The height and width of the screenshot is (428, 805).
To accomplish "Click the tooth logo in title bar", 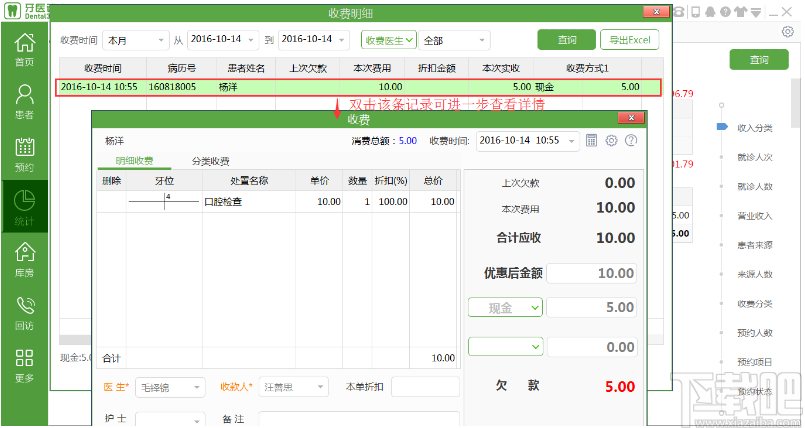I will click(x=12, y=10).
